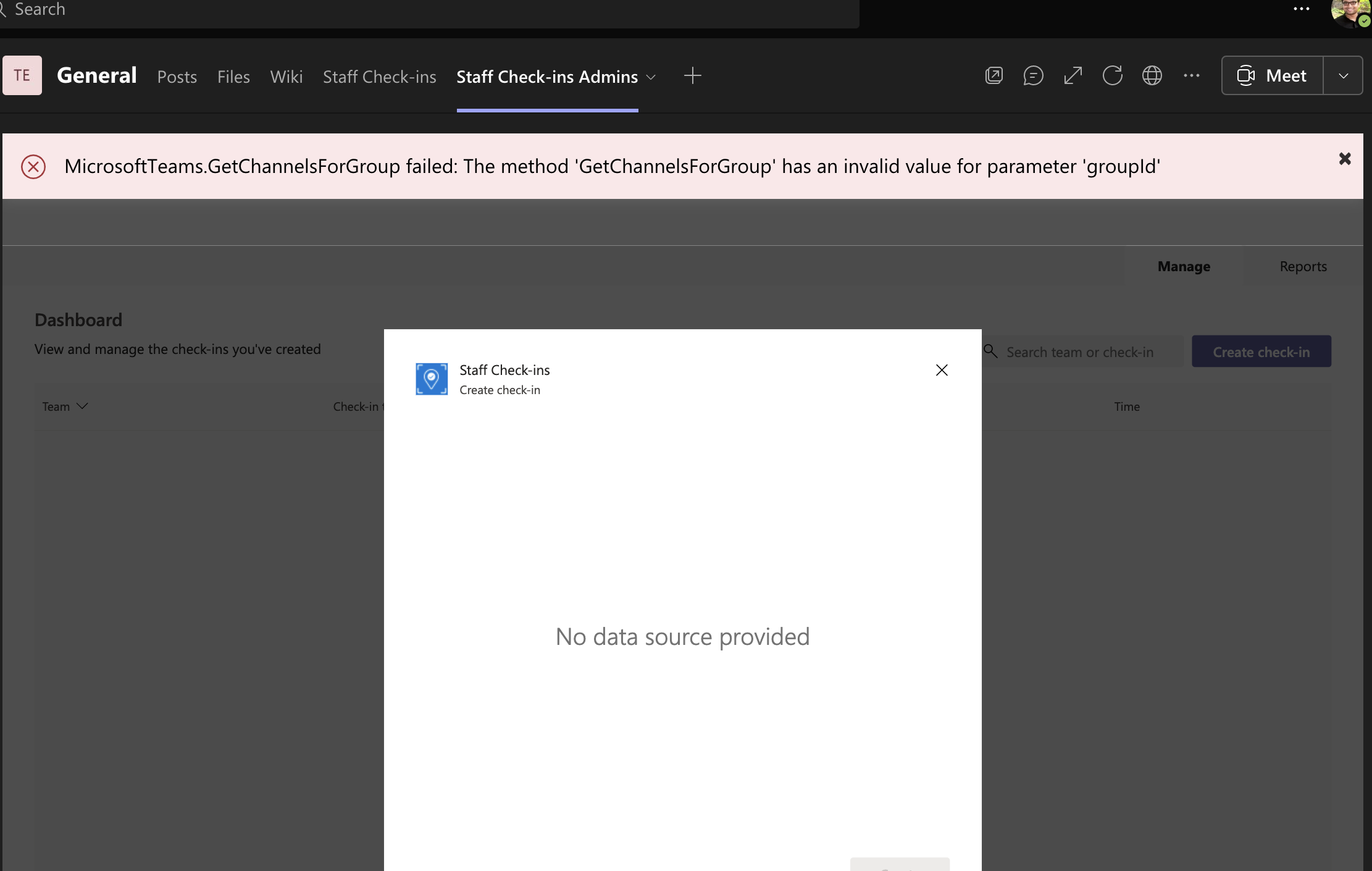This screenshot has height=871, width=1372.
Task: Open the Staff Check-ins Admins tab dropdown
Action: (x=650, y=77)
